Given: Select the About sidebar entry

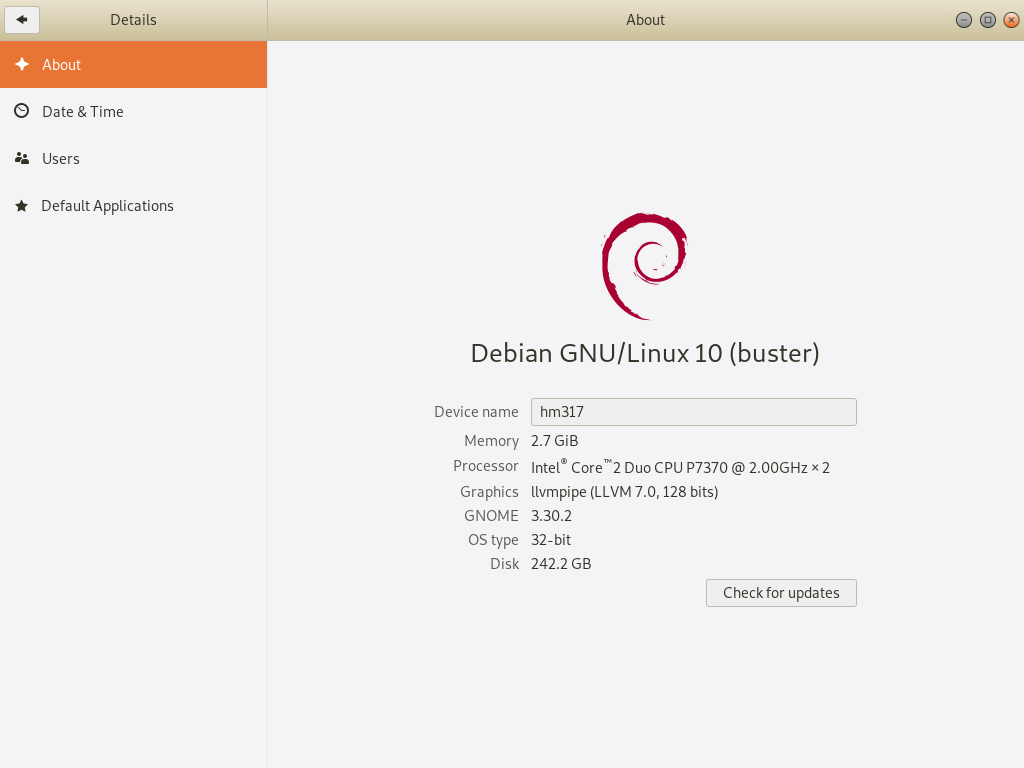Looking at the screenshot, I should coord(133,65).
